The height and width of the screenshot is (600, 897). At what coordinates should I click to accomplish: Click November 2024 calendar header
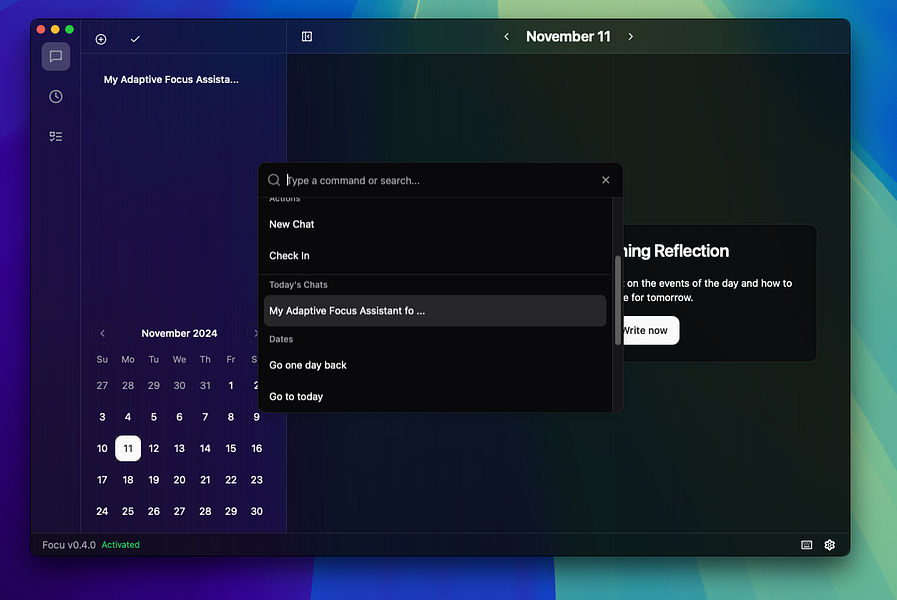(x=179, y=333)
